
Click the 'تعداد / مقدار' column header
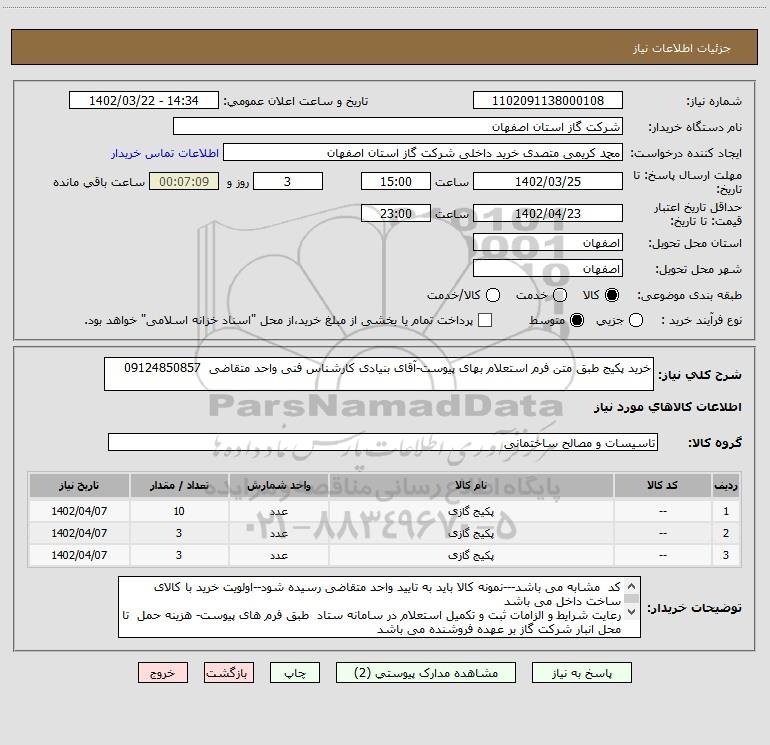click(x=179, y=486)
